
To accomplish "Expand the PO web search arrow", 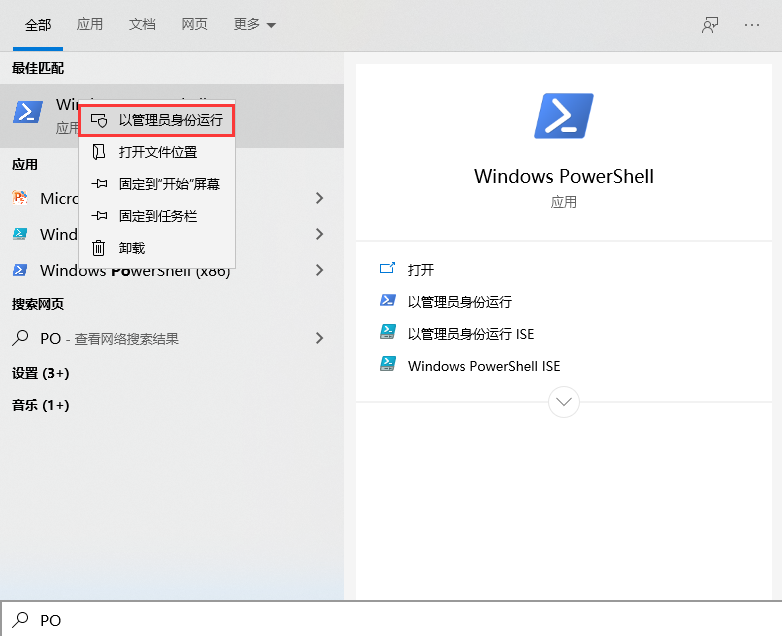I will click(x=319, y=338).
